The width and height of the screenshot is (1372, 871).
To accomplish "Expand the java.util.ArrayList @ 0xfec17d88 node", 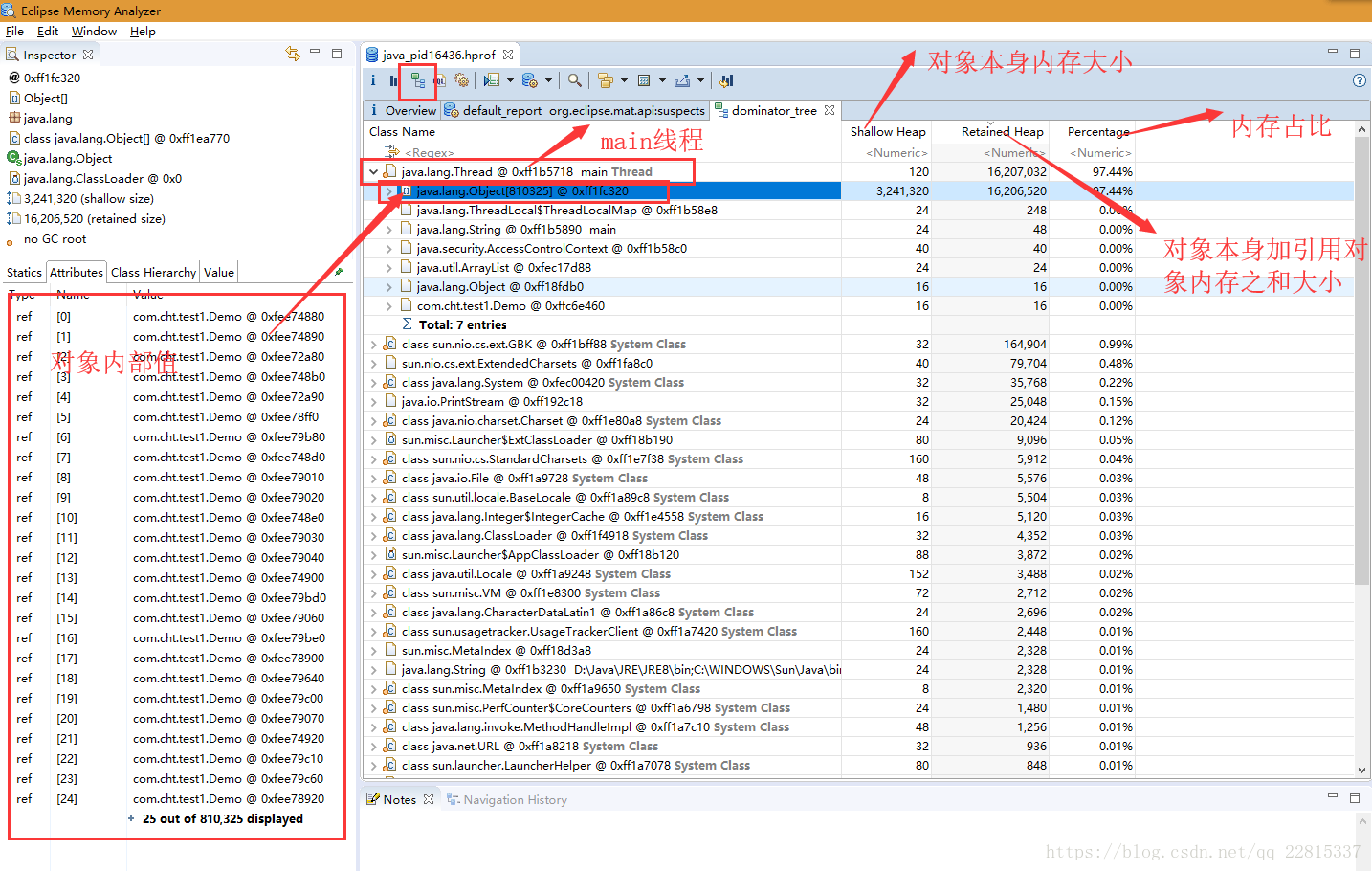I will point(388,268).
